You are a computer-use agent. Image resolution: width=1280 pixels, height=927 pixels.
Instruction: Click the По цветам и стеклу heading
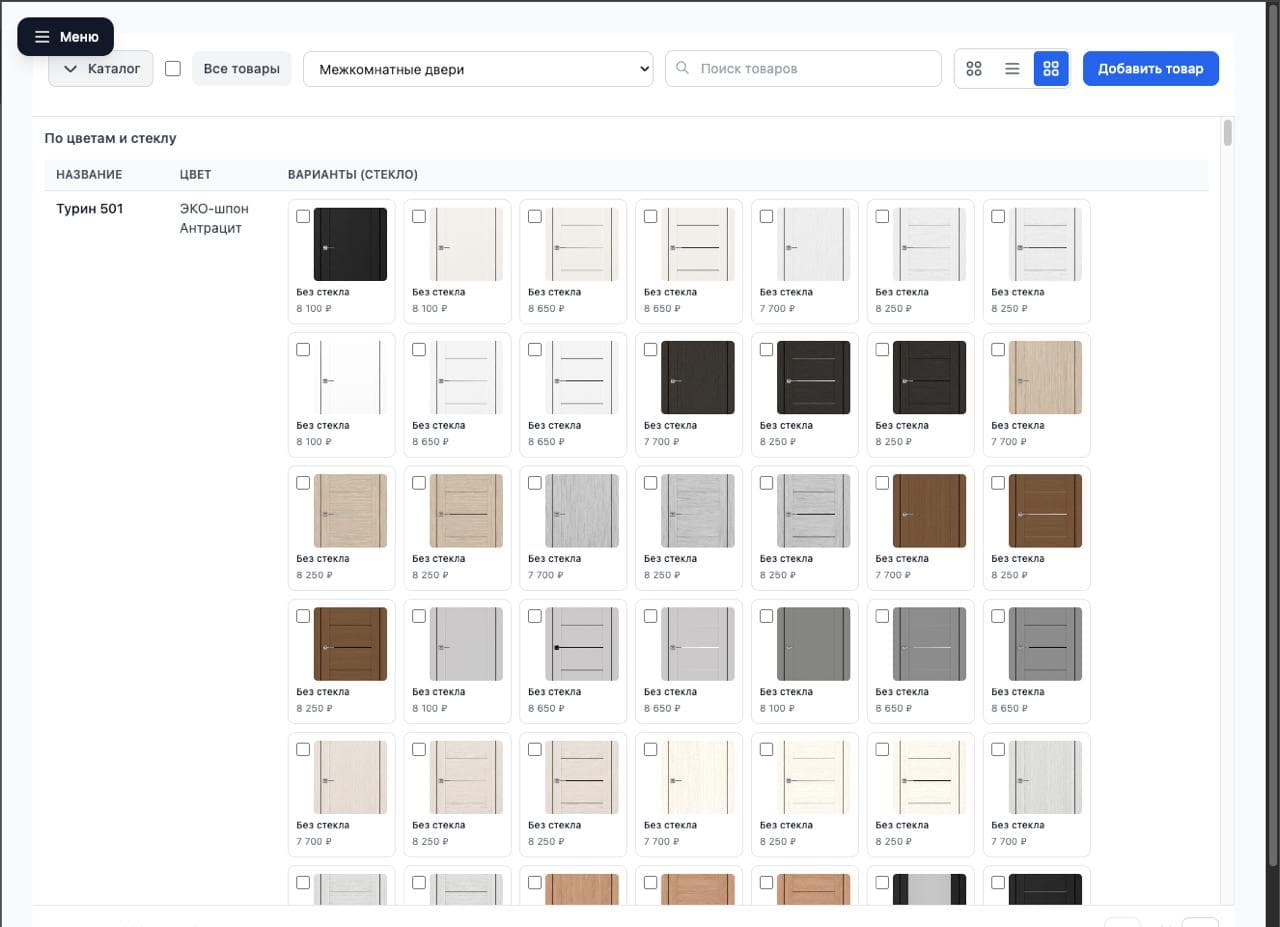point(110,138)
